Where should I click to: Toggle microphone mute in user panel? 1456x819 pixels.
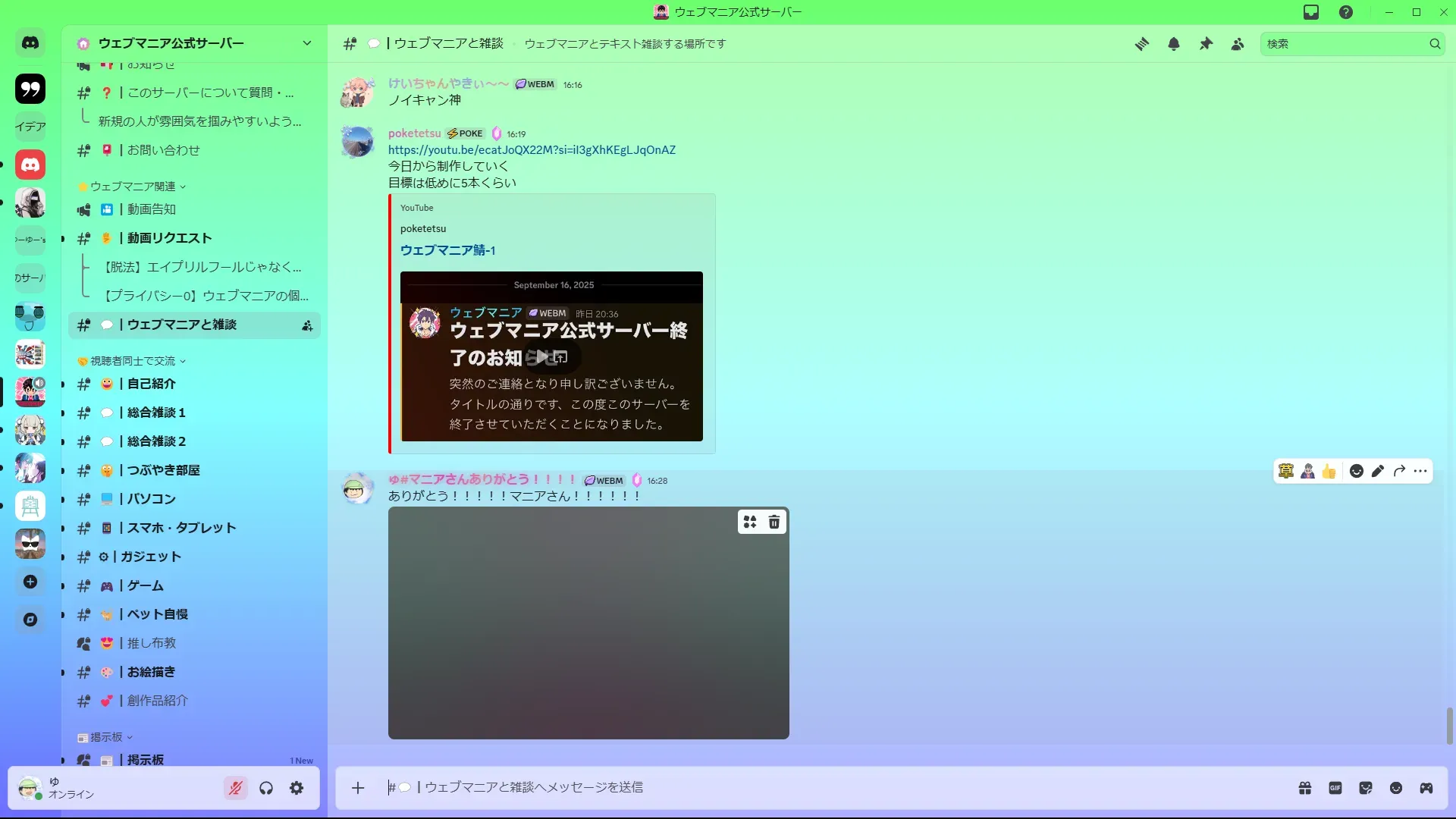click(x=236, y=788)
